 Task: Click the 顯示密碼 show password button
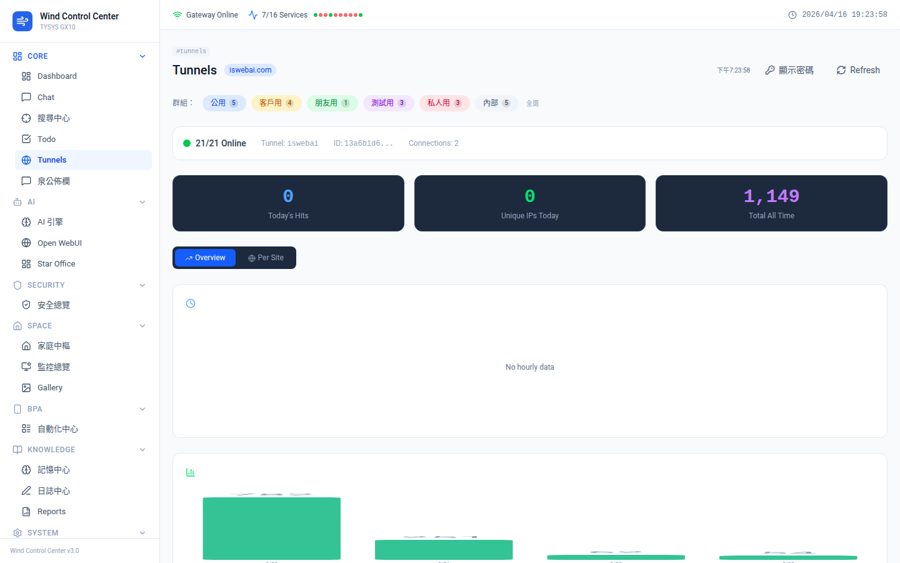(789, 70)
